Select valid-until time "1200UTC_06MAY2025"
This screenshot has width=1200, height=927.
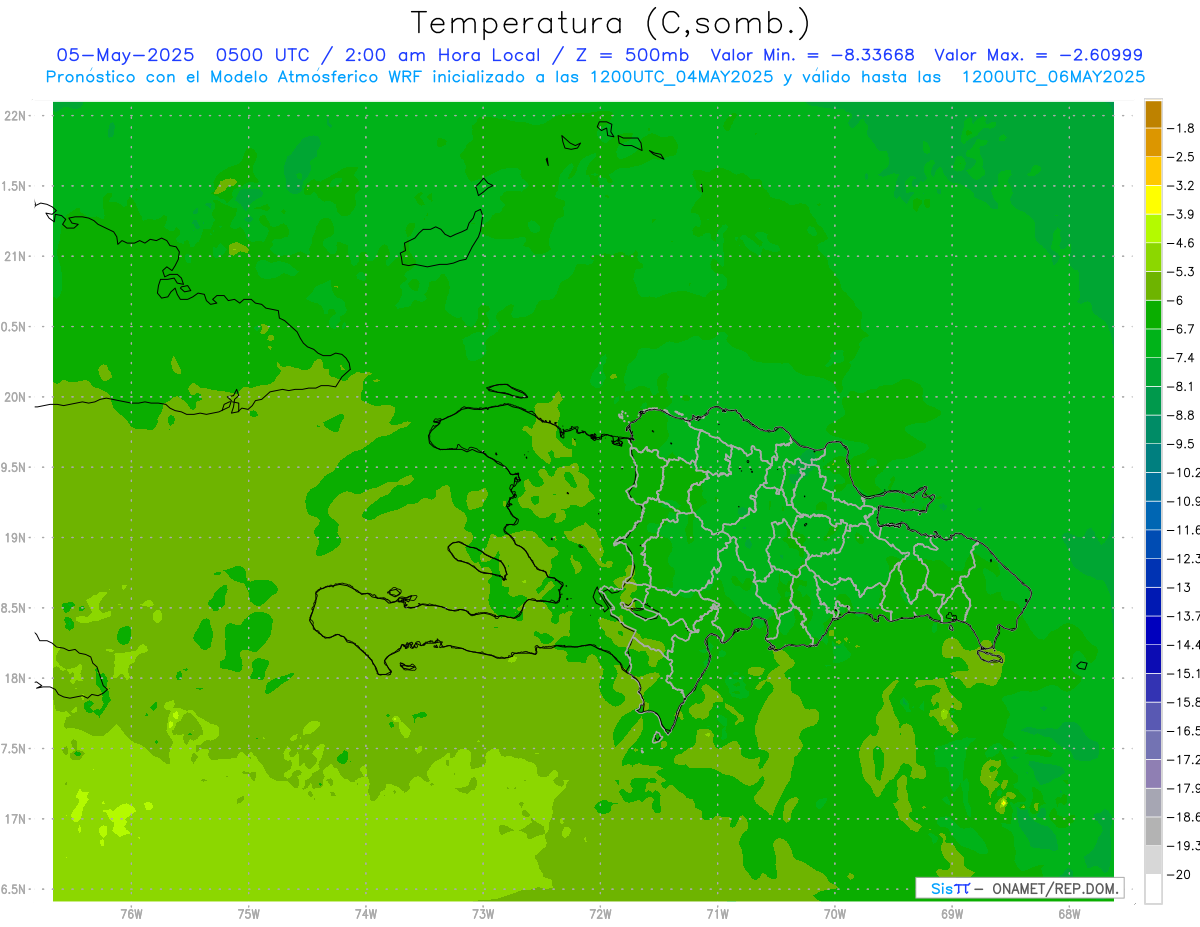point(1053,77)
